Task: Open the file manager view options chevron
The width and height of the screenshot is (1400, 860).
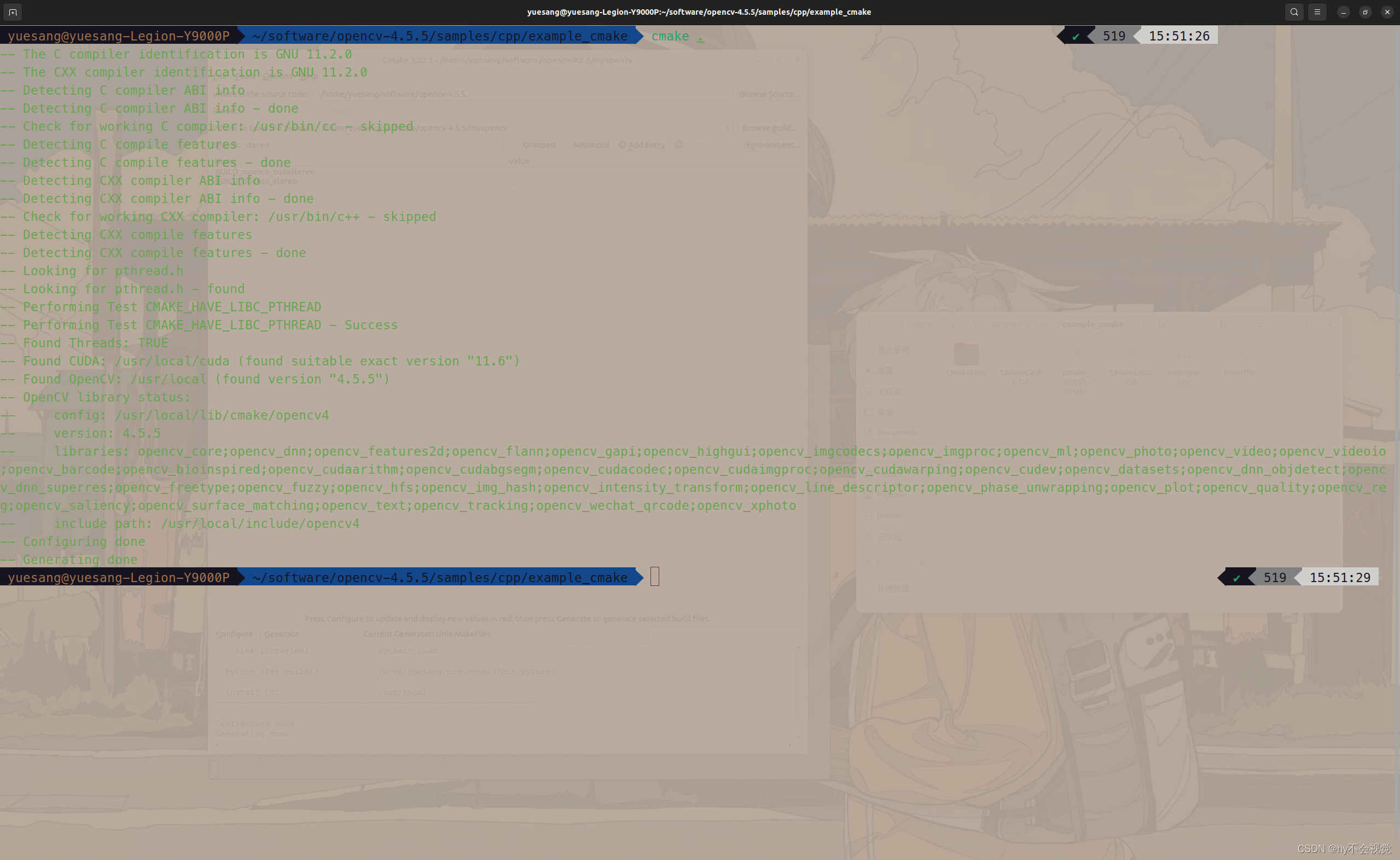Action: (x=1240, y=324)
